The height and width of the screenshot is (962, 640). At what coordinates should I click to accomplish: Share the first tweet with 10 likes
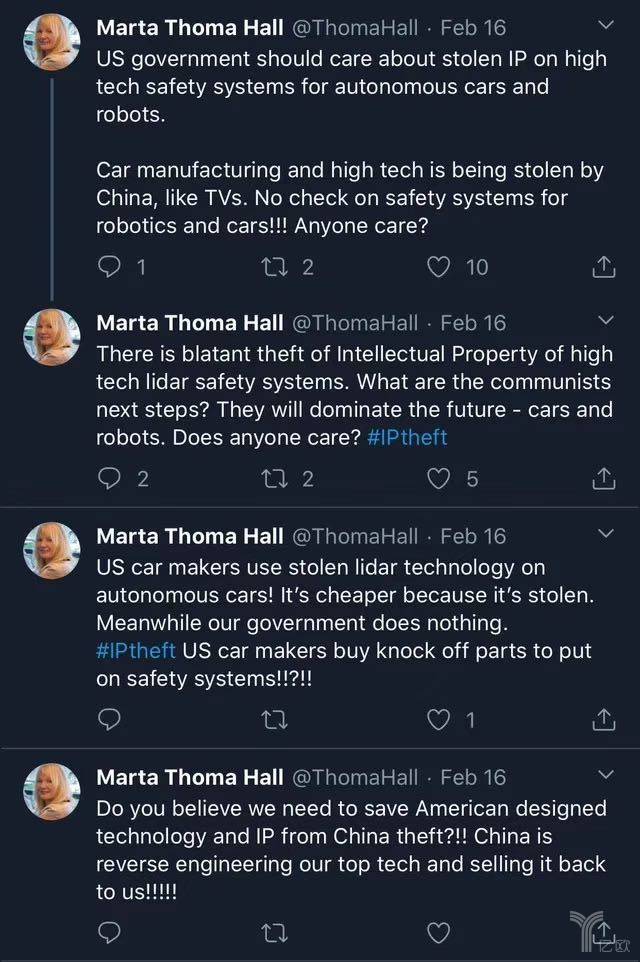tap(603, 266)
